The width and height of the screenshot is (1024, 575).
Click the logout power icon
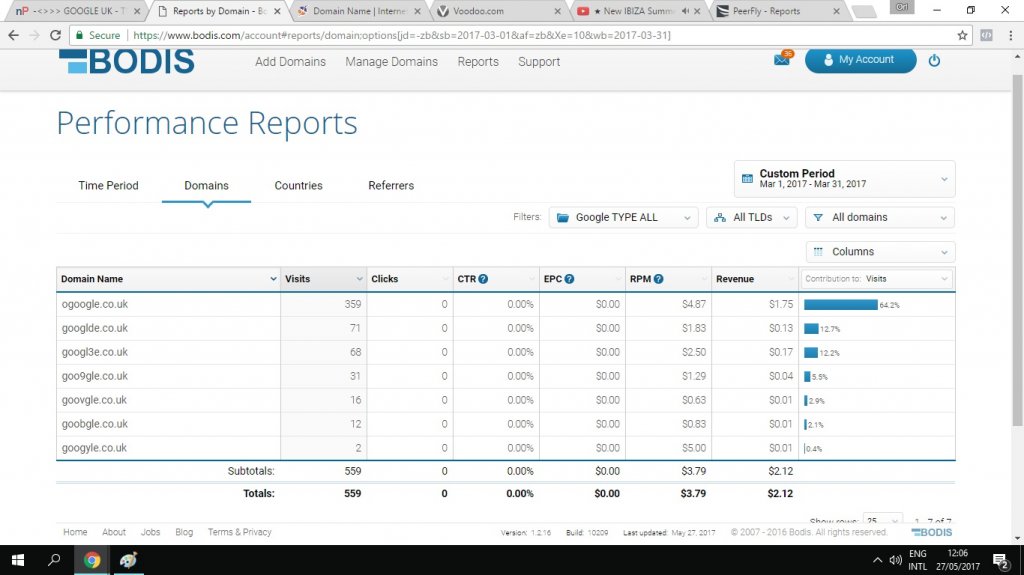(x=934, y=60)
